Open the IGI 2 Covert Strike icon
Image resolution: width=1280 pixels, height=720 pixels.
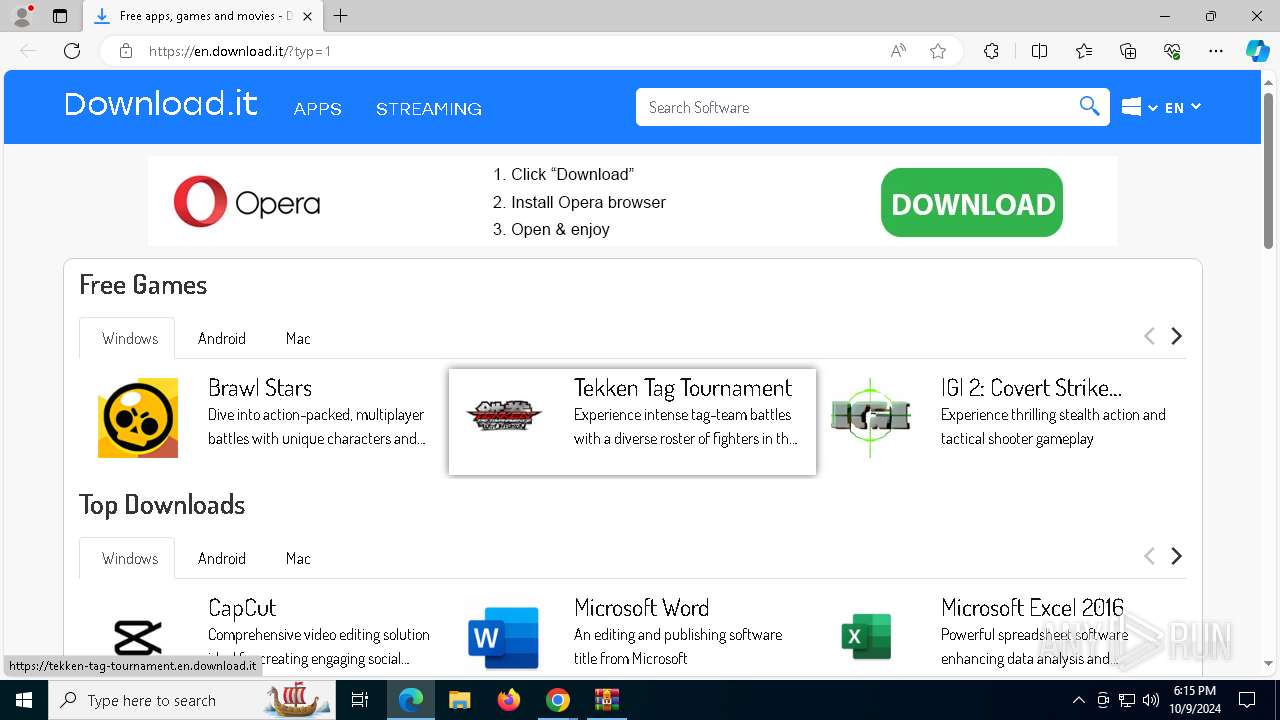(870, 418)
